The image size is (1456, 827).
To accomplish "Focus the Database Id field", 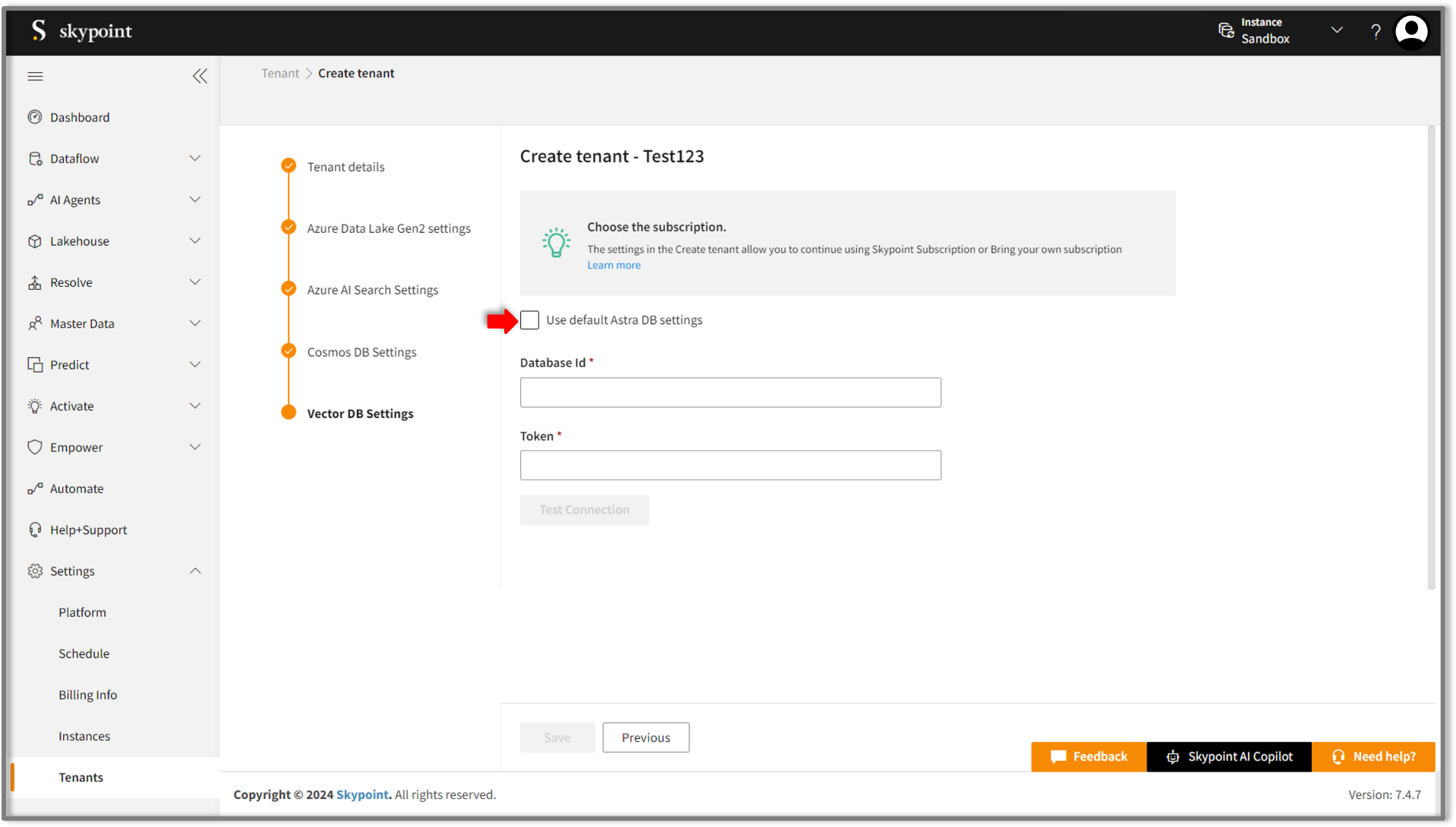I will 730,392.
